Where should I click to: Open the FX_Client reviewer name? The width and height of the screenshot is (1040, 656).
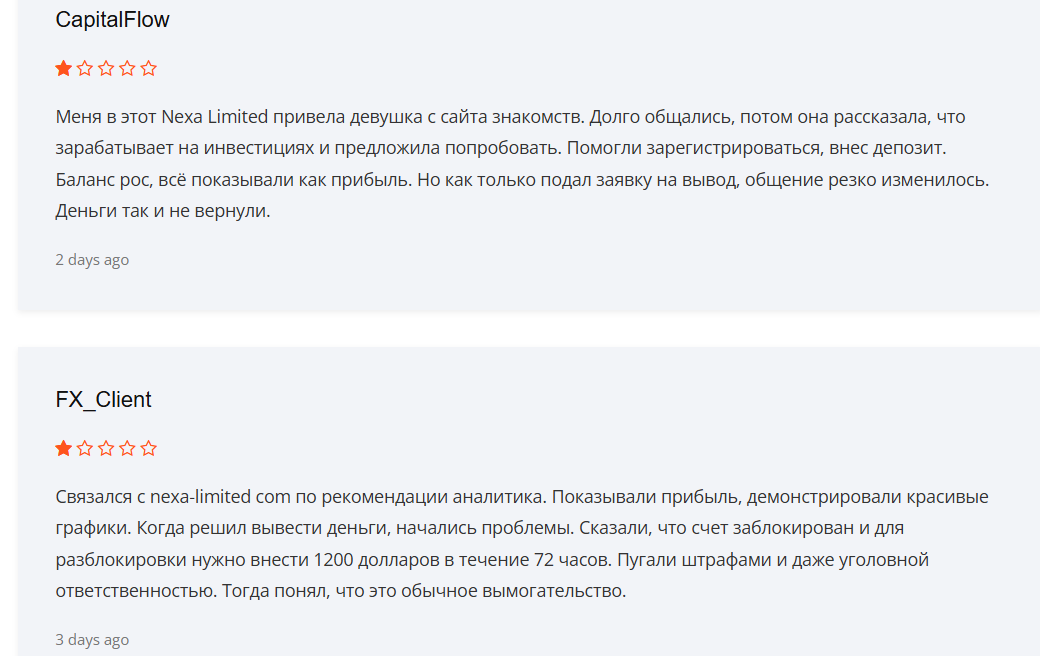(103, 400)
